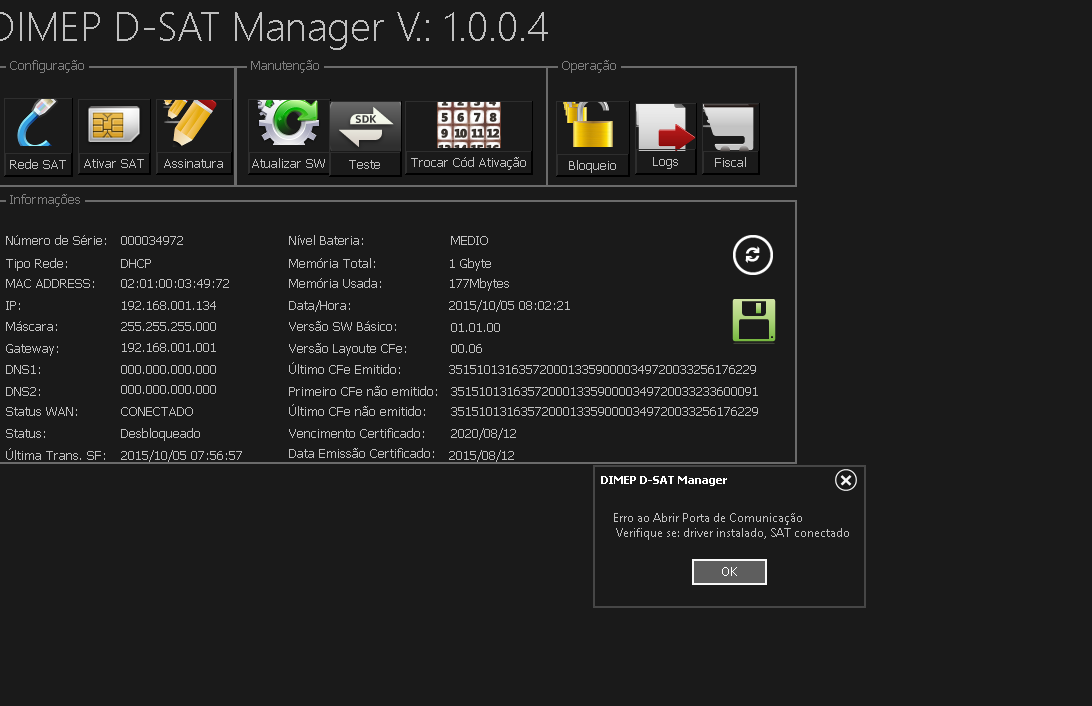Click the Bloqueio padlock icon
This screenshot has width=1092, height=706.
tap(592, 138)
